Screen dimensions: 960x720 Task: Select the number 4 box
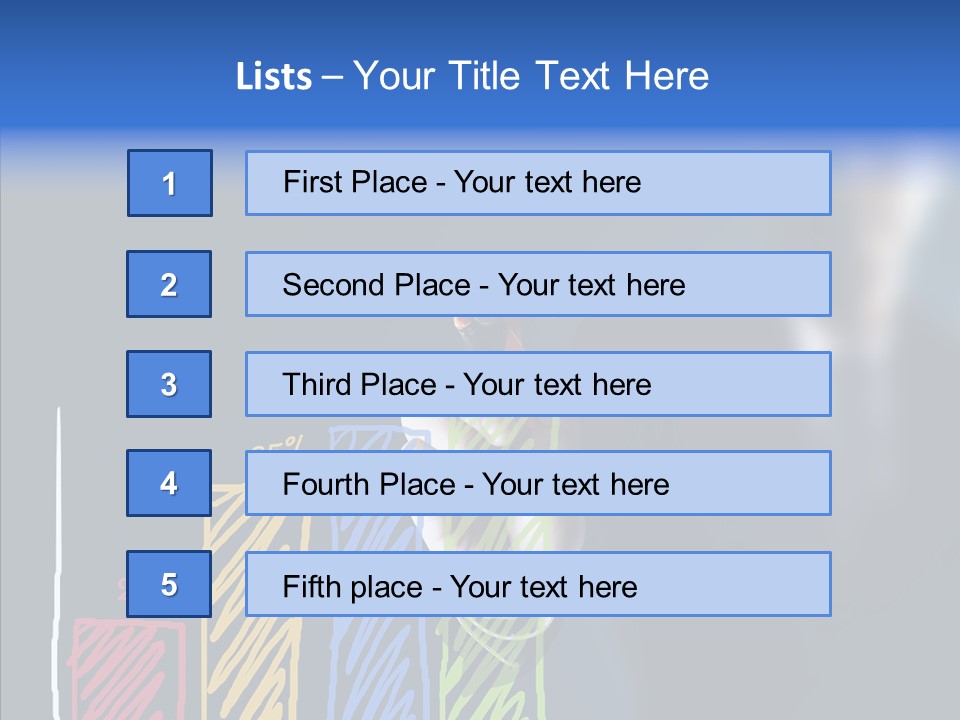(169, 483)
